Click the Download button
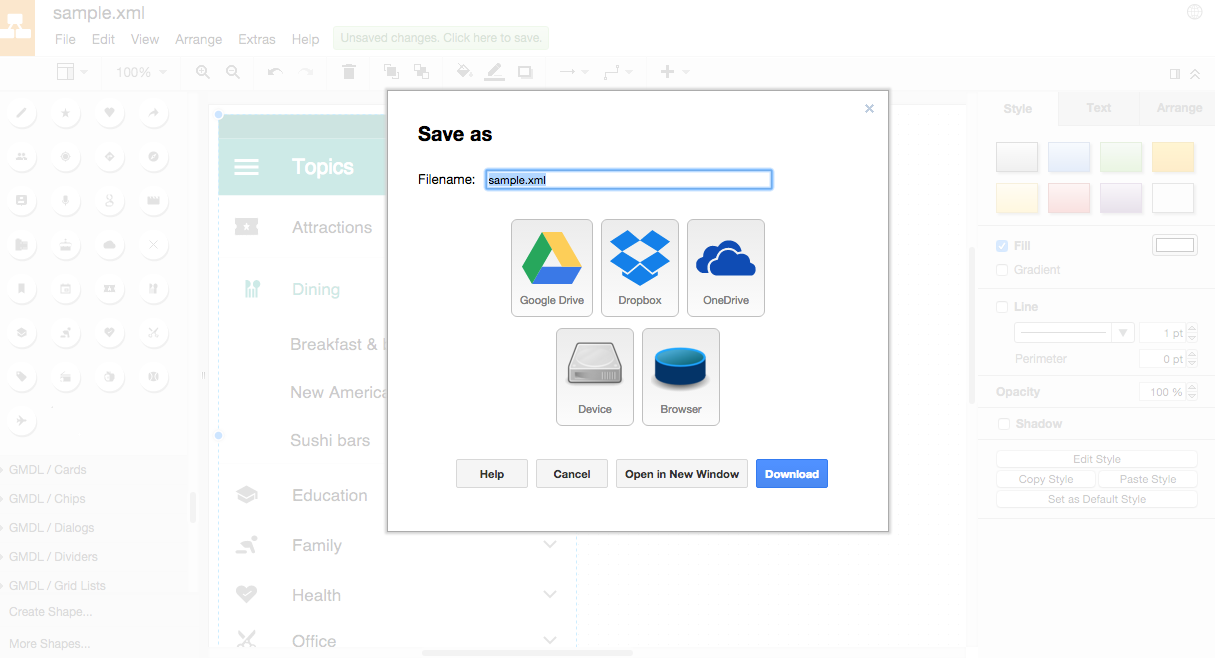Image resolution: width=1215 pixels, height=658 pixels. point(792,474)
